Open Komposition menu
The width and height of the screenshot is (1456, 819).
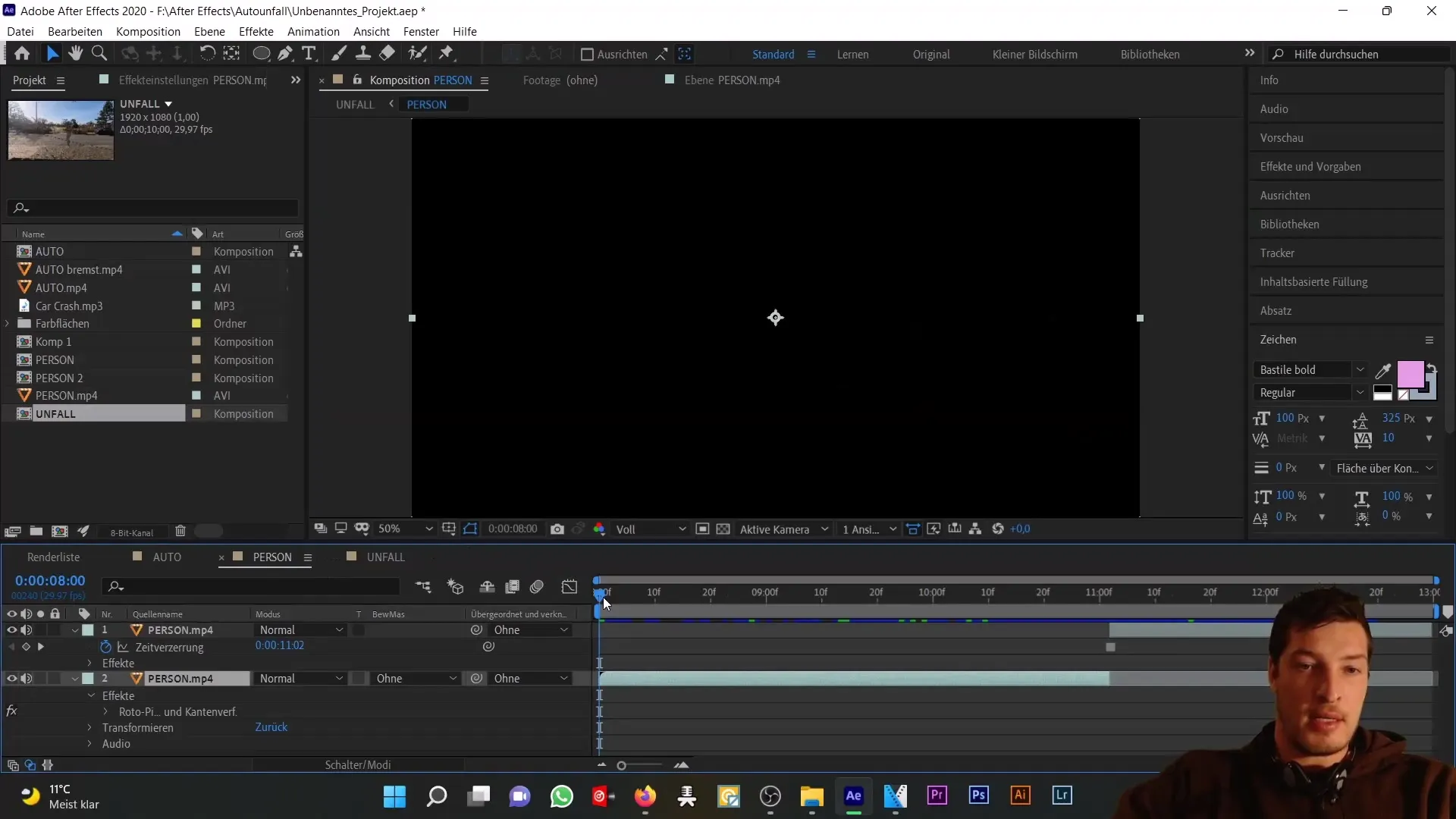point(148,32)
